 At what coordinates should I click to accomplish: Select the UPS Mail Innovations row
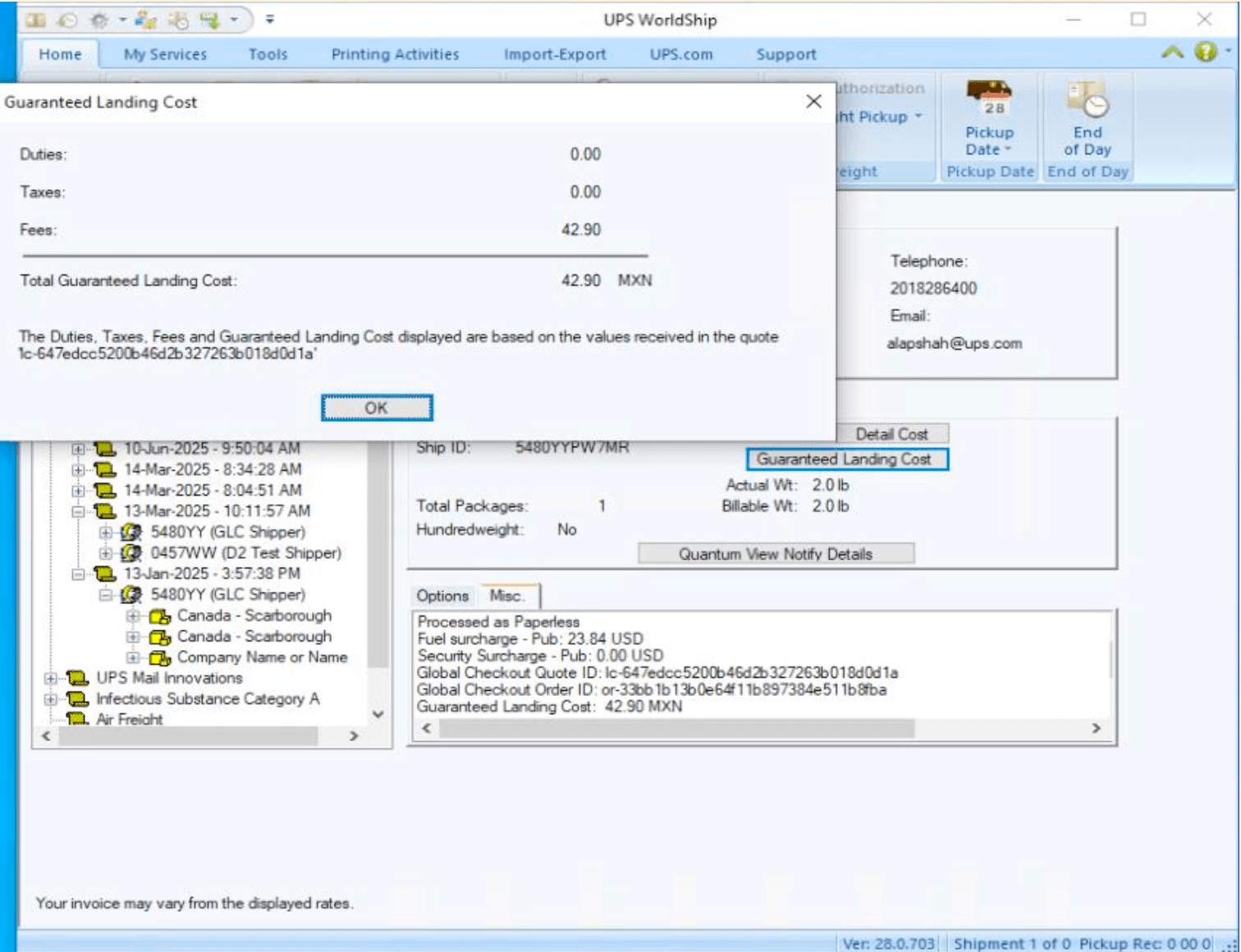(169, 678)
